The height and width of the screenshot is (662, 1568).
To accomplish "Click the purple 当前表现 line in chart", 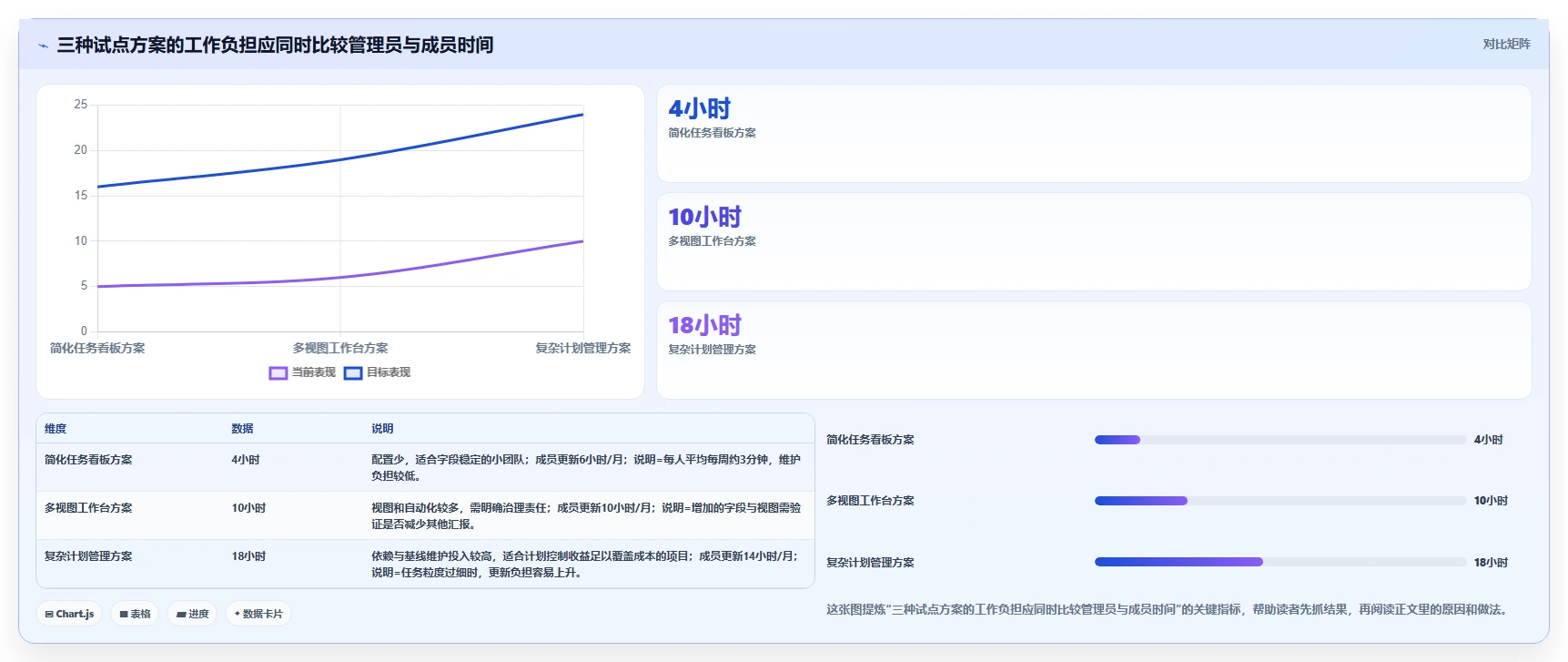I will (x=340, y=277).
